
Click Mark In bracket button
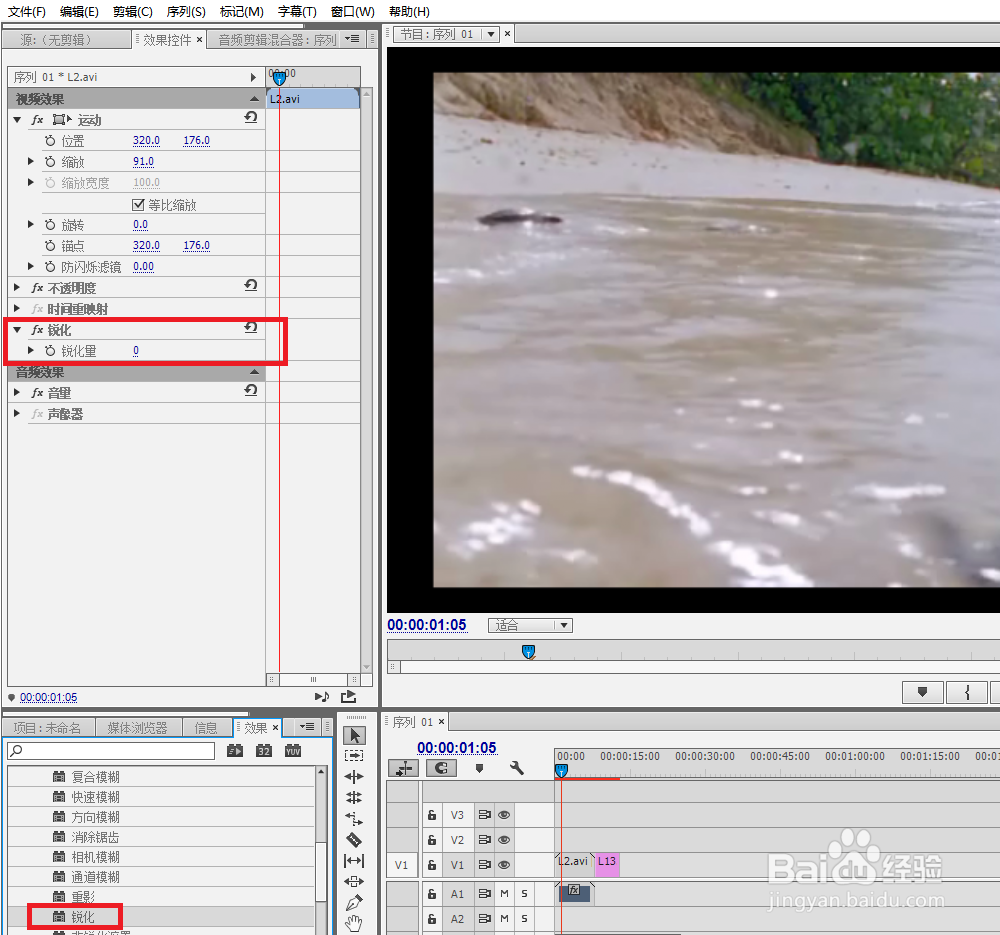pyautogui.click(x=967, y=692)
